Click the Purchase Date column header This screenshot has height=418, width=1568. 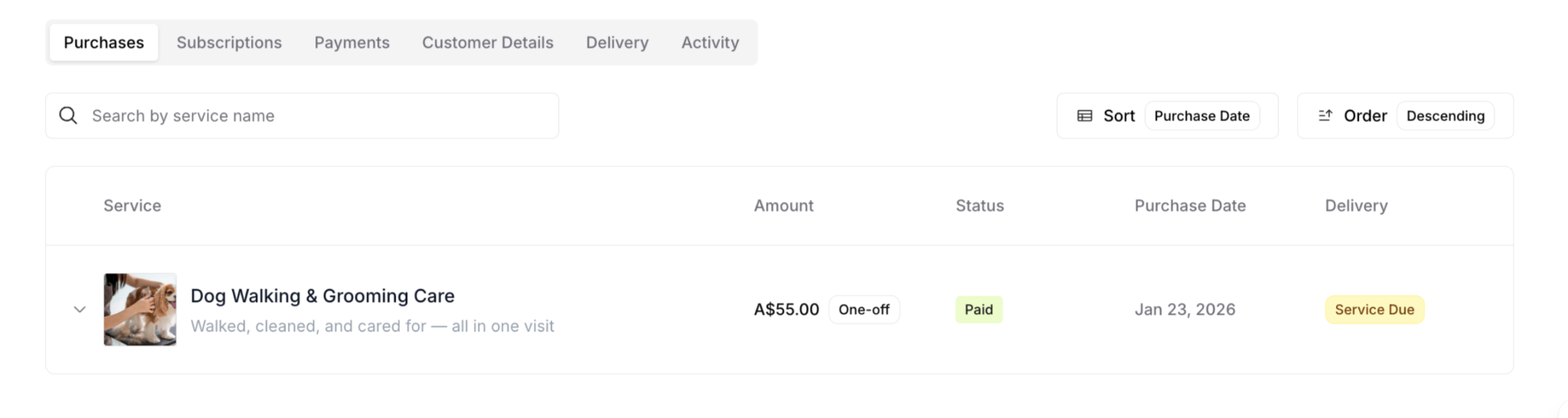pos(1190,206)
